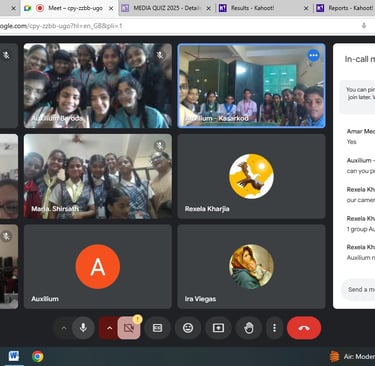Image resolution: width=375 pixels, height=366 pixels.
Task: Toggle closed captions button
Action: (x=157, y=328)
